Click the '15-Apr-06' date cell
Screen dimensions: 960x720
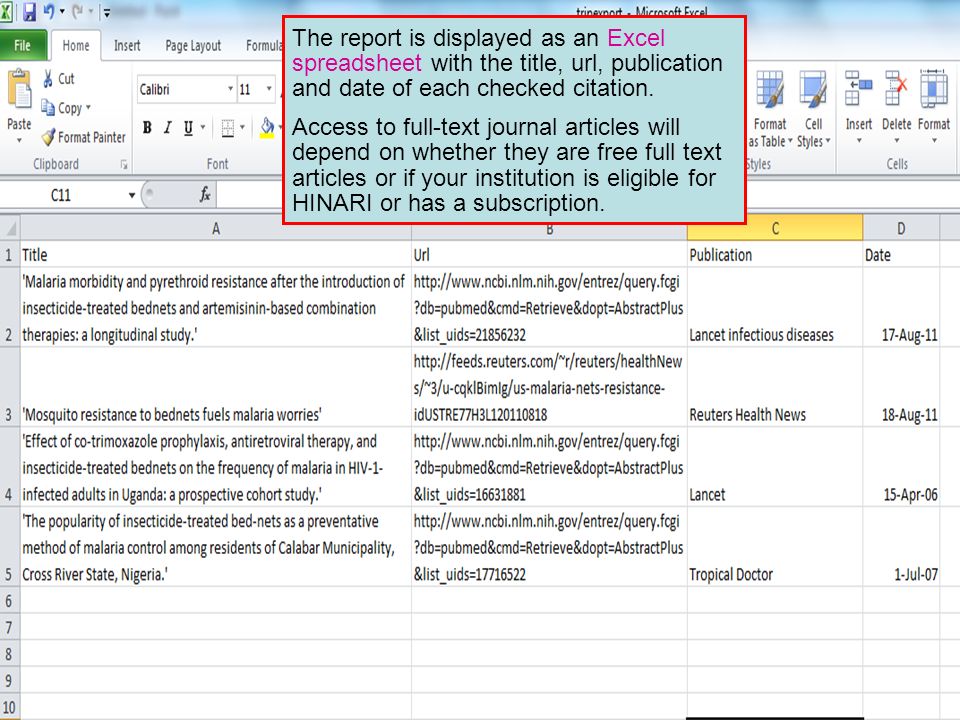point(901,467)
